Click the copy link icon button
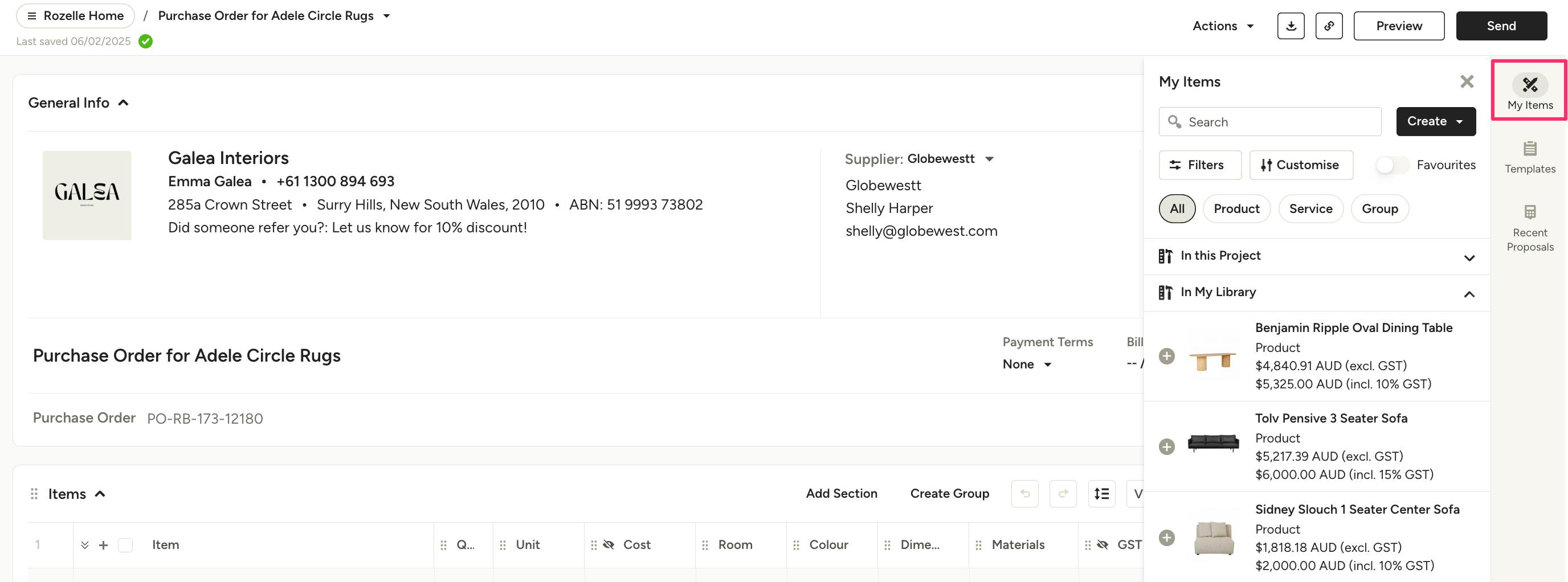This screenshot has width=1568, height=582. click(1328, 26)
